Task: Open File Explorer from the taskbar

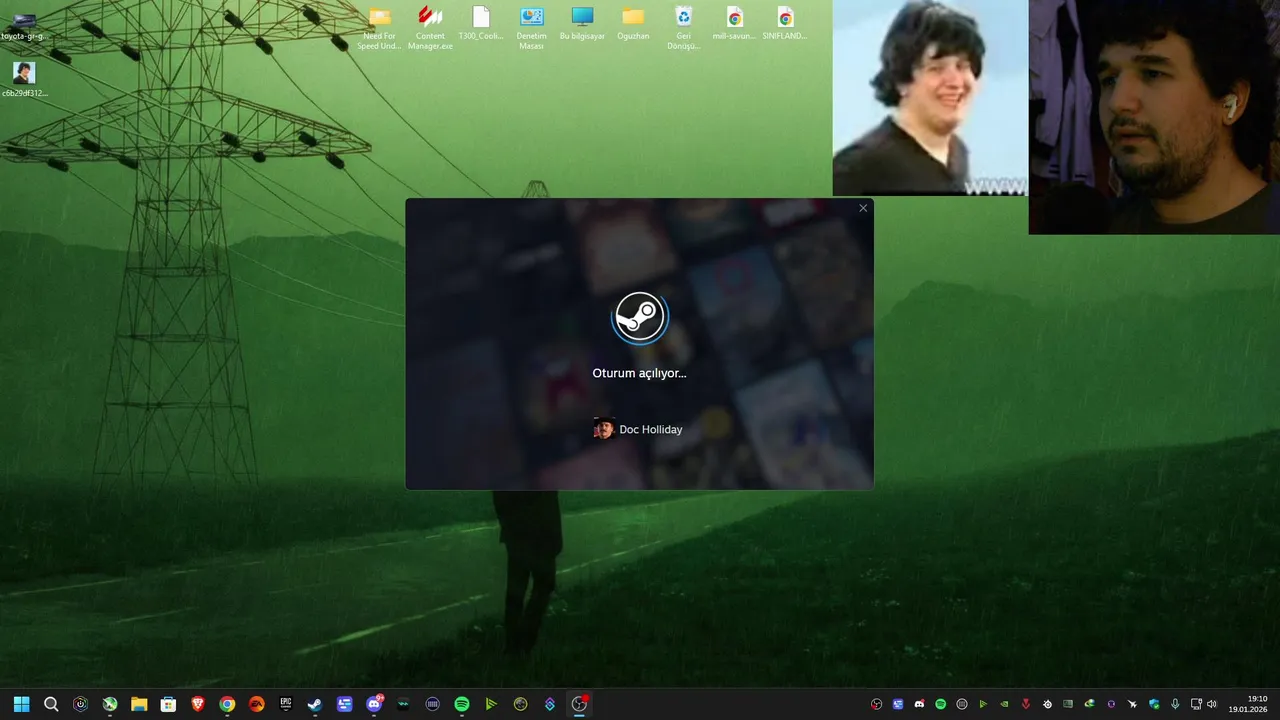Action: point(139,704)
